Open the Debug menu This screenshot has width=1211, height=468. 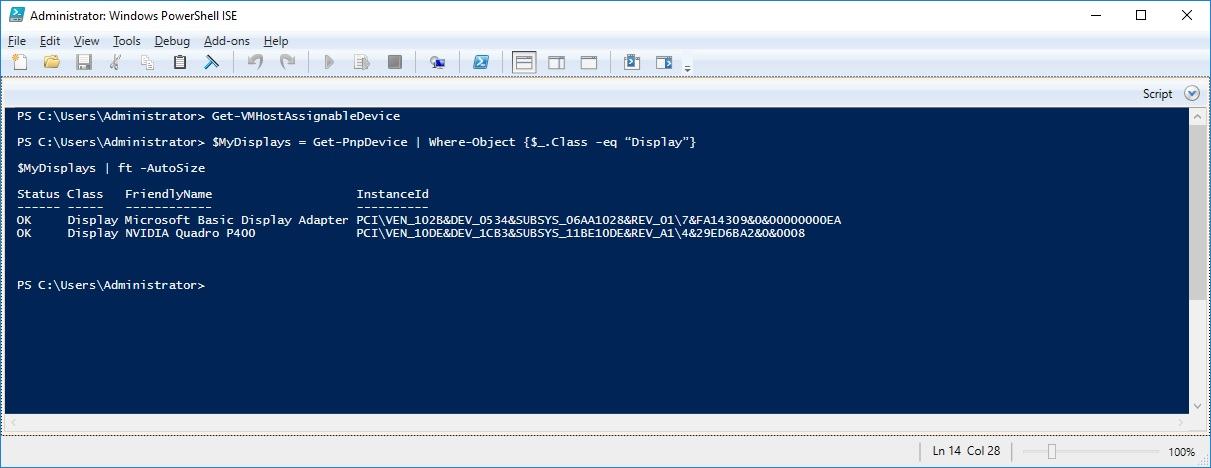pos(172,41)
